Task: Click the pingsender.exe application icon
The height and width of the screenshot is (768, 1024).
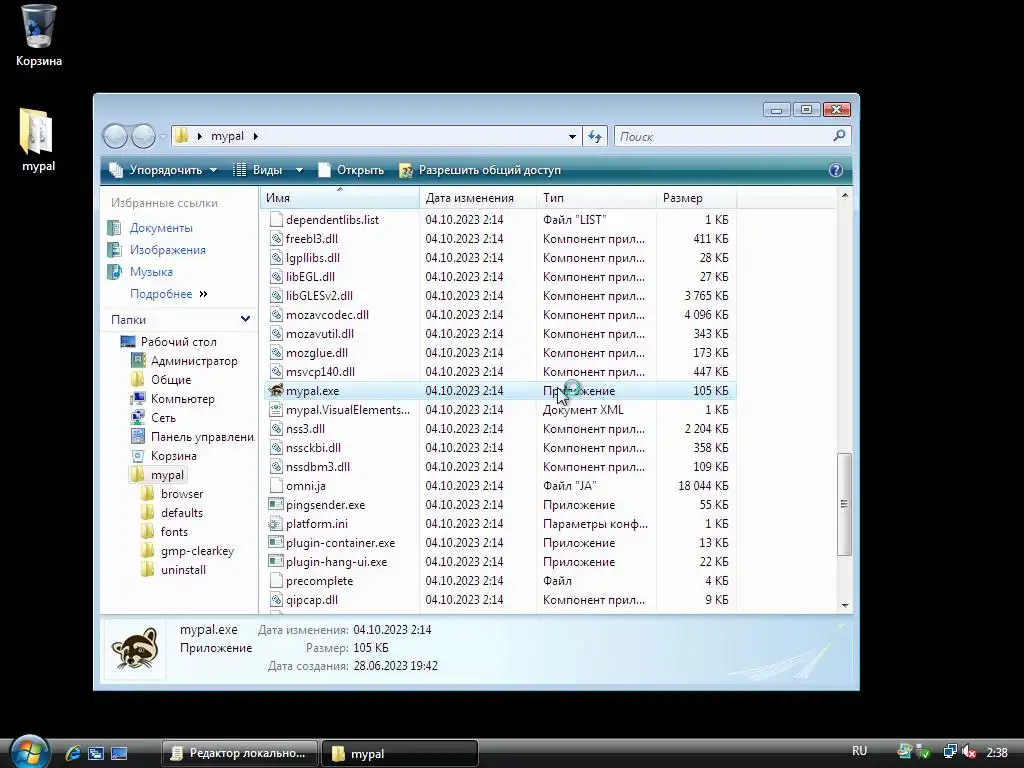Action: (x=276, y=504)
